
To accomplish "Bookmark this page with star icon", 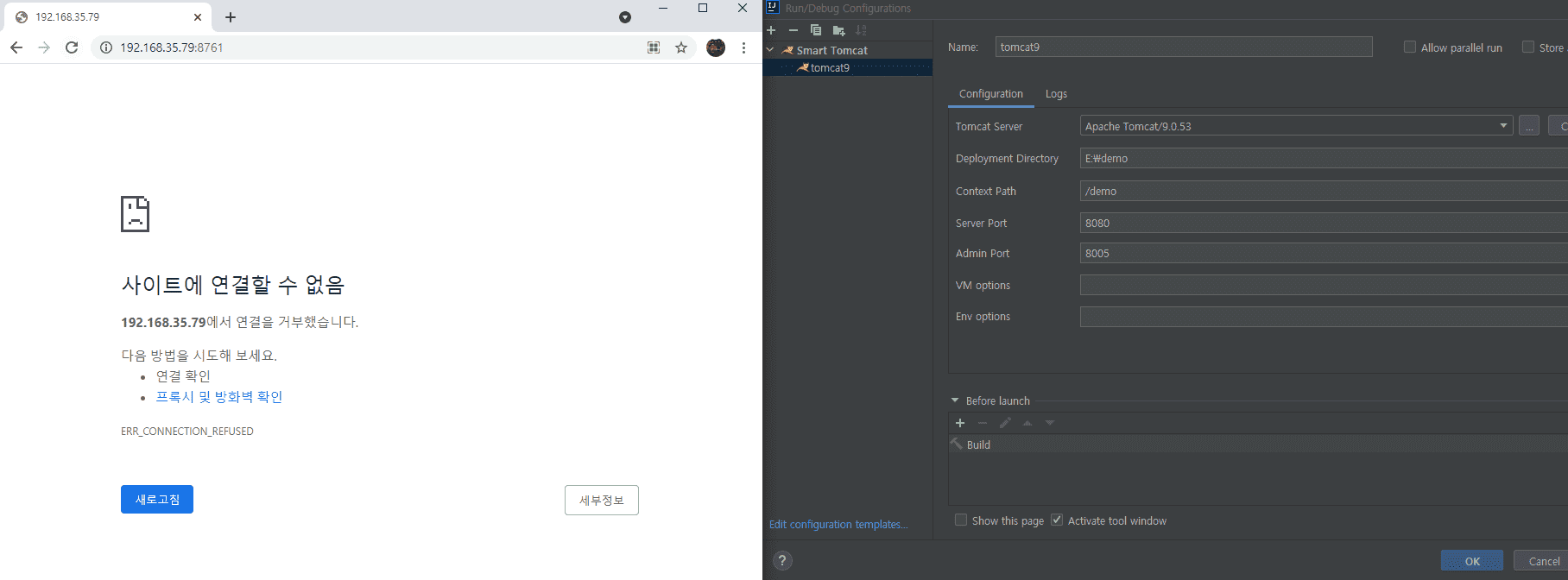I will tap(681, 47).
